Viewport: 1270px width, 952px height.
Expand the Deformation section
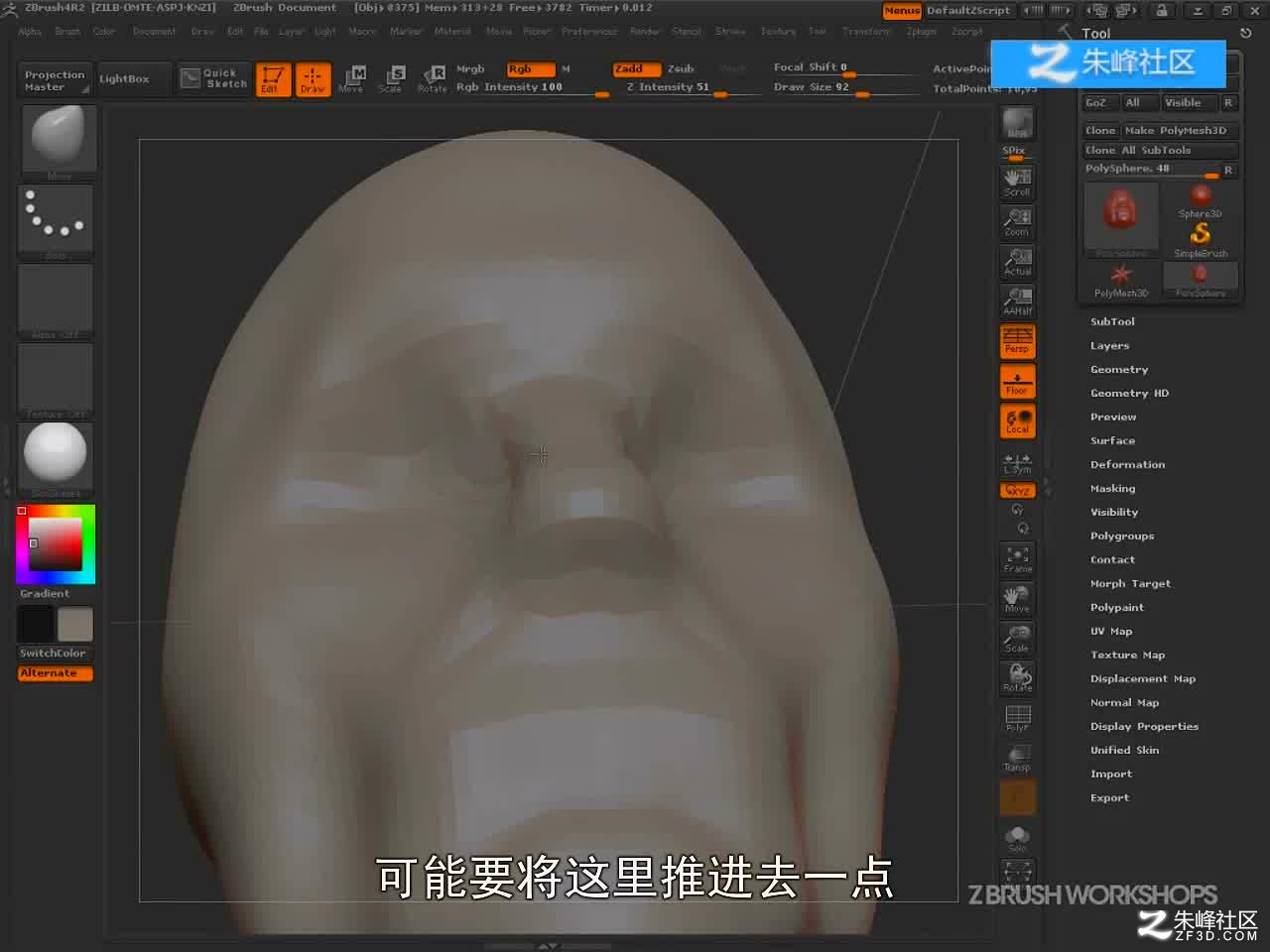click(x=1127, y=464)
